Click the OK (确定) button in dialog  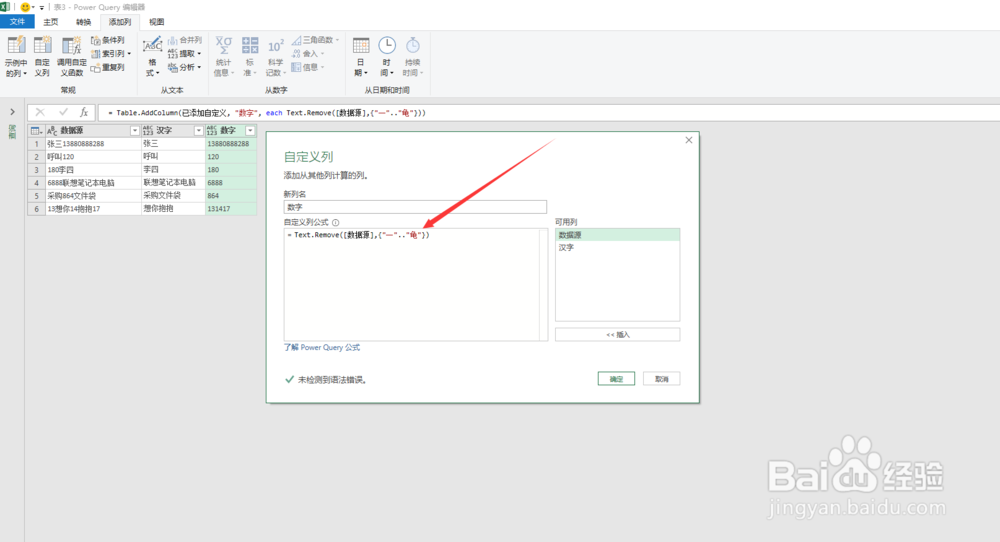click(x=616, y=379)
